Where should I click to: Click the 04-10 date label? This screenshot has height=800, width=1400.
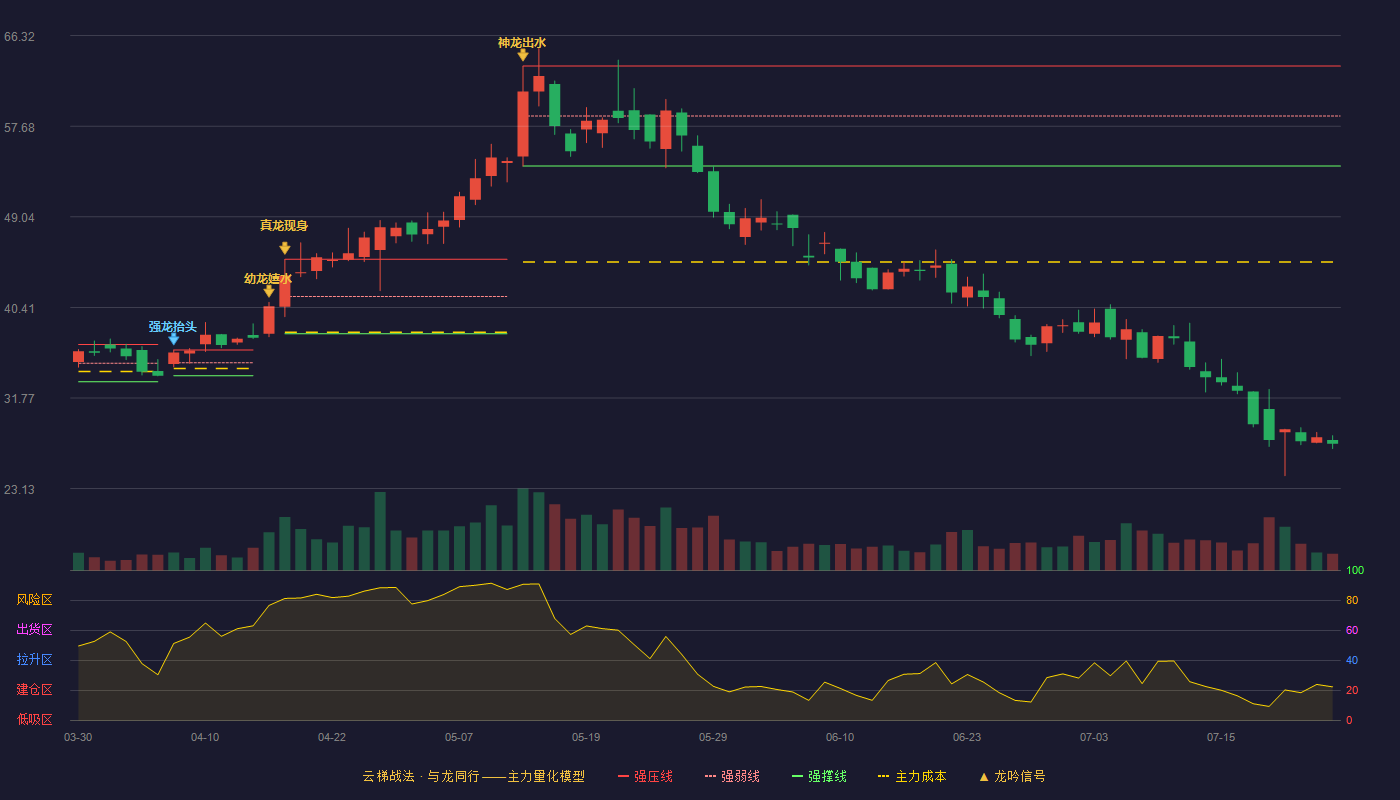click(x=205, y=737)
